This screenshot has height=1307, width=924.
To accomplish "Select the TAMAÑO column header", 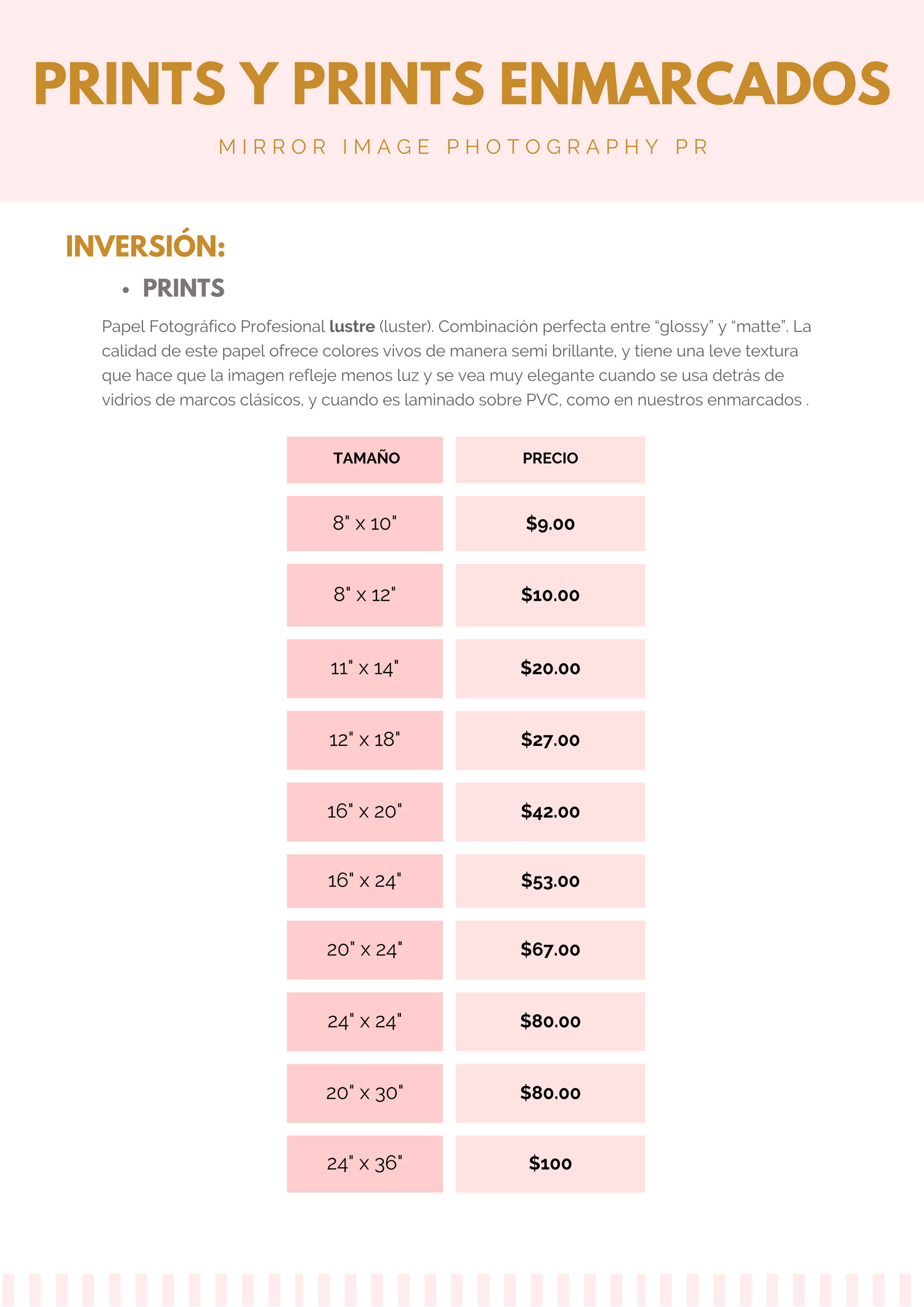I will (x=365, y=459).
